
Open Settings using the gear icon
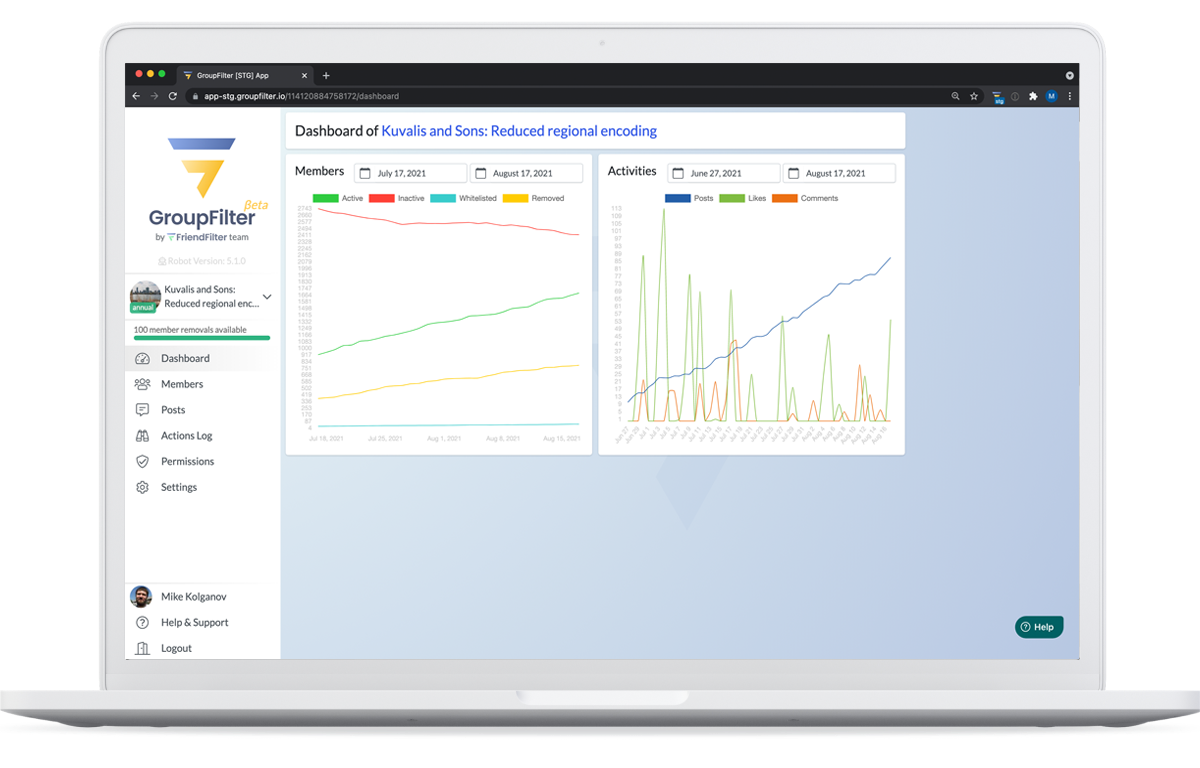141,487
